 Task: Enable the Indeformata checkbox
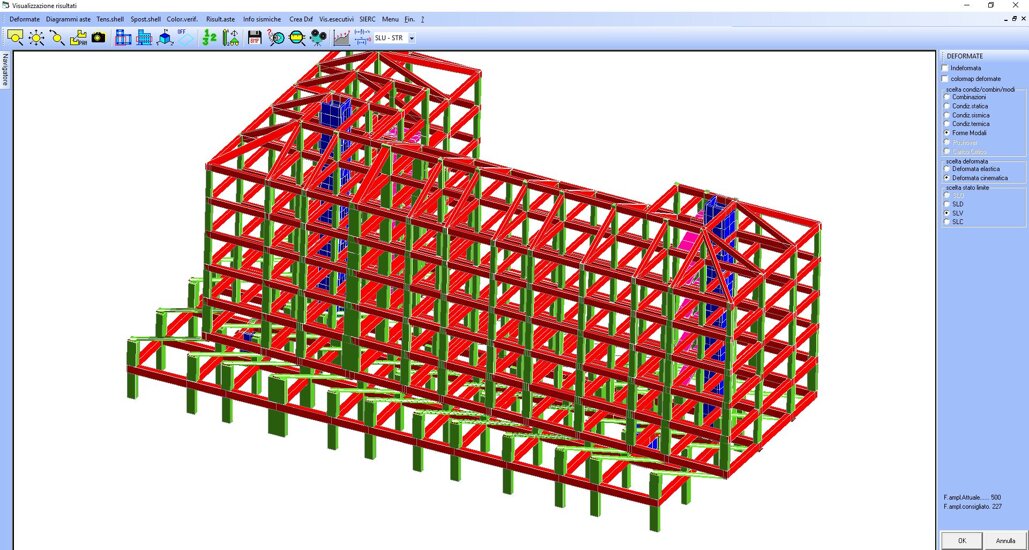coord(945,68)
